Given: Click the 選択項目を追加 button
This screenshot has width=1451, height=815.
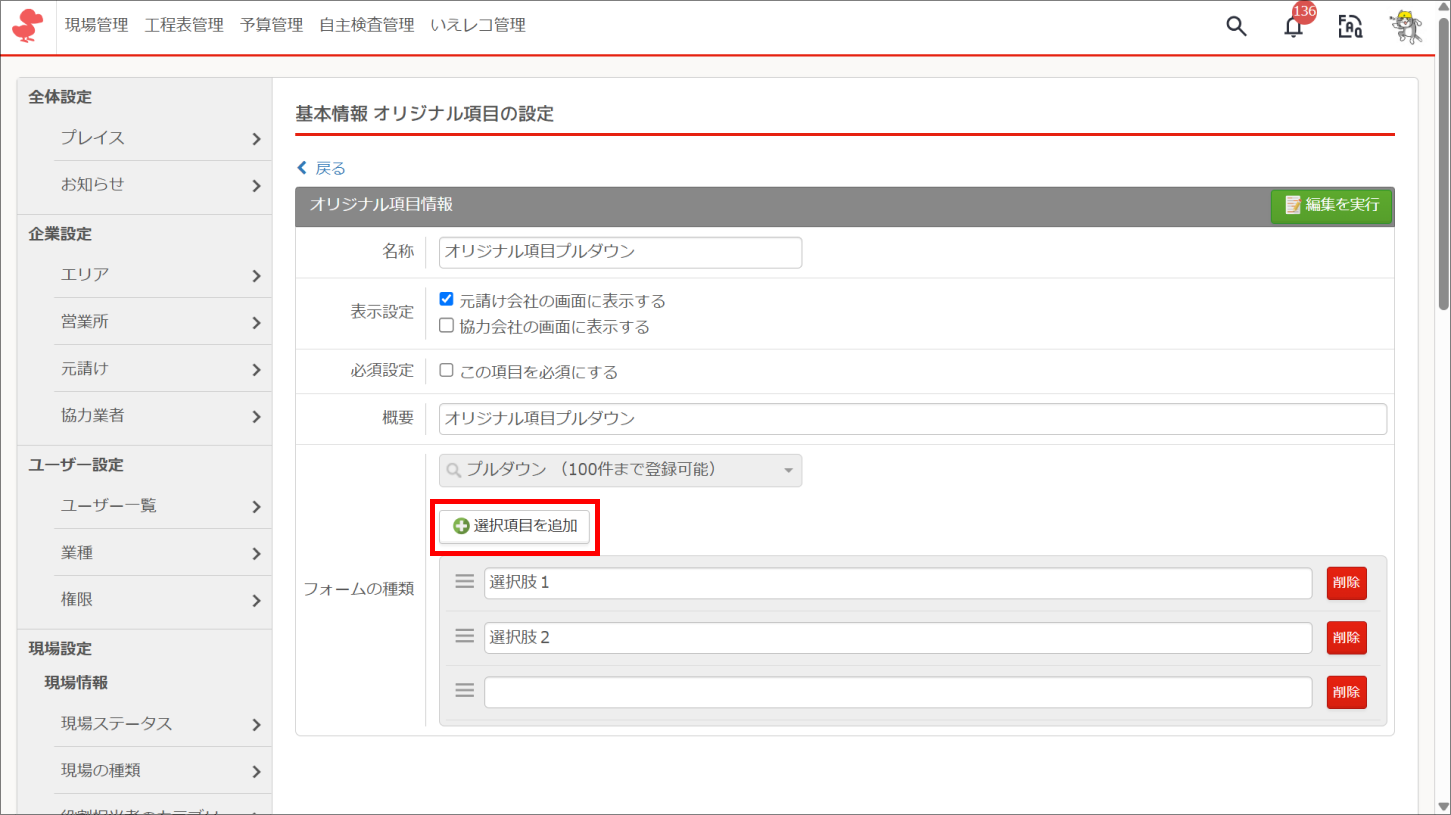Looking at the screenshot, I should (515, 526).
